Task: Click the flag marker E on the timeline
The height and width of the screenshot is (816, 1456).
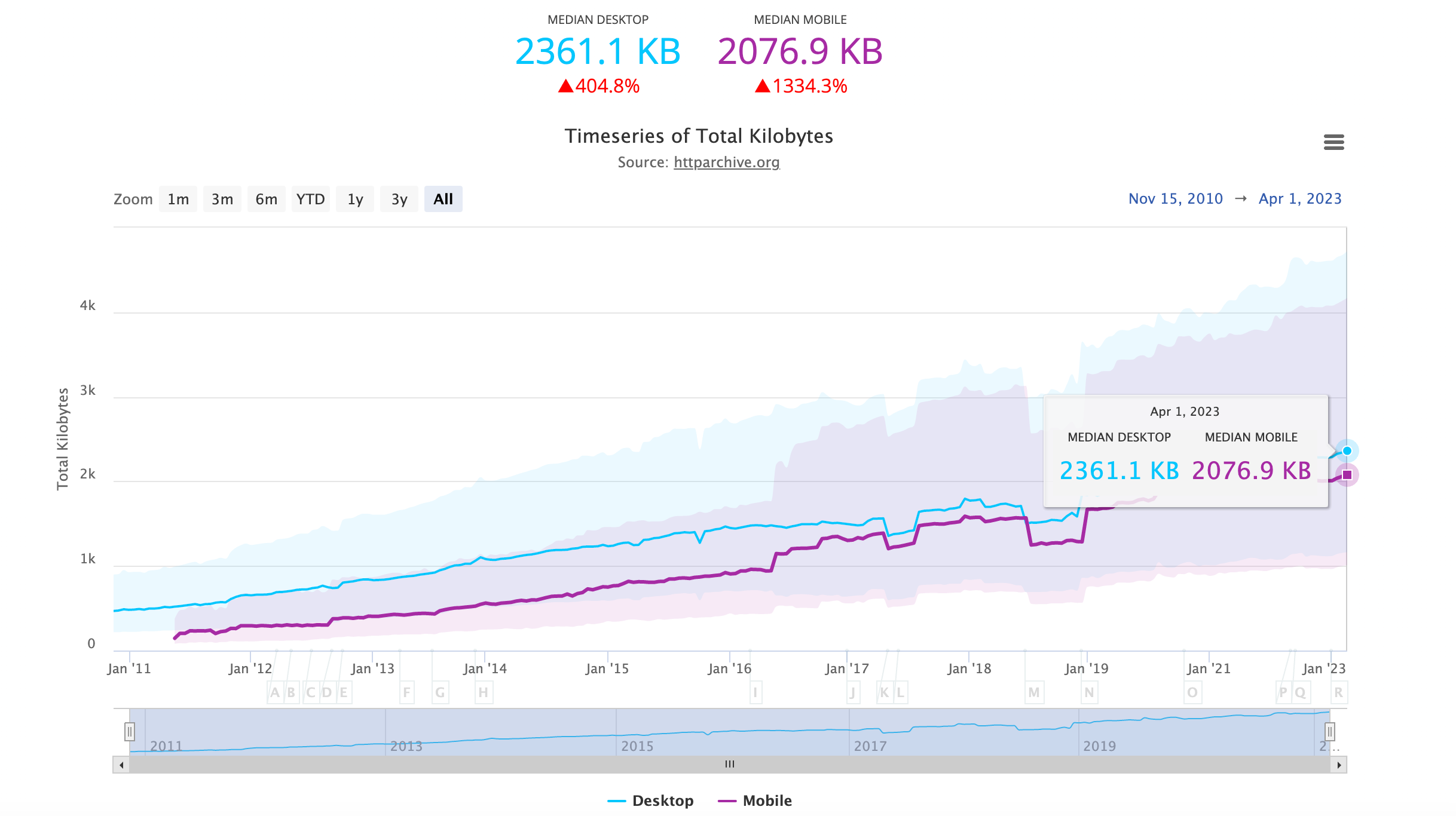Action: (344, 692)
